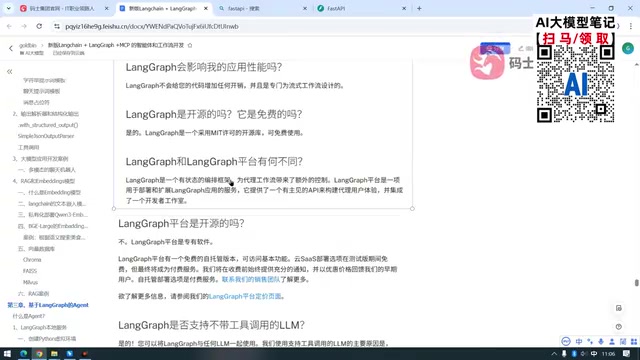Click the taskbar clock showing 11:06

coord(608,353)
